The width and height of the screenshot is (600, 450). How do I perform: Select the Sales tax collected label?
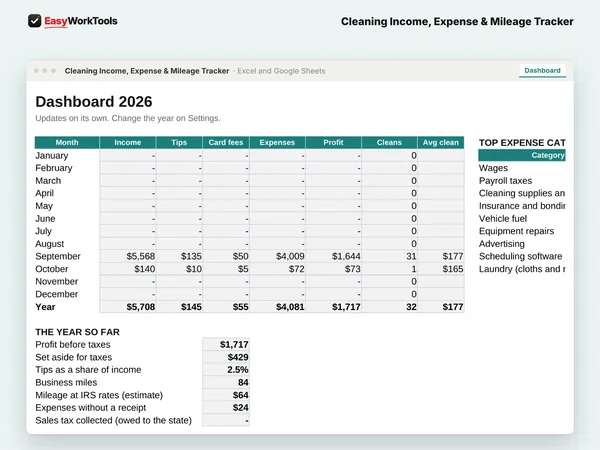pyautogui.click(x=113, y=421)
